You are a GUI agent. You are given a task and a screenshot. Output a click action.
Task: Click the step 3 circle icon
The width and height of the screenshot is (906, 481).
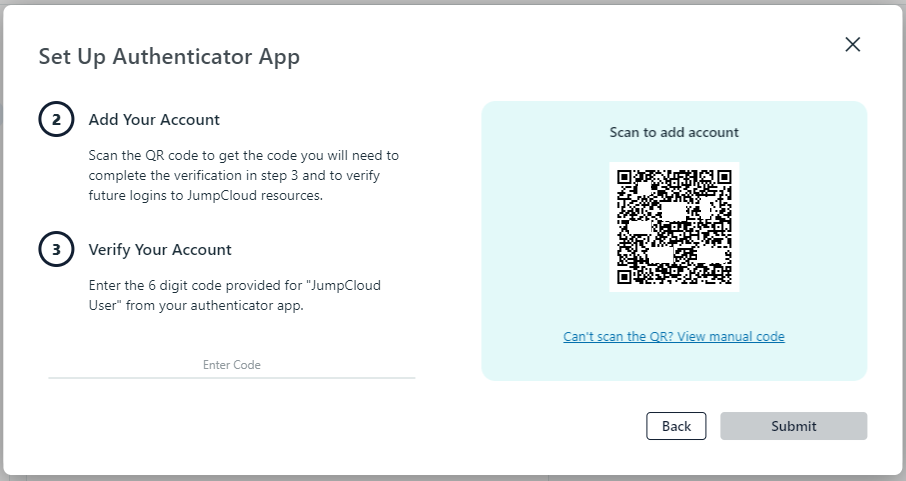[56, 250]
